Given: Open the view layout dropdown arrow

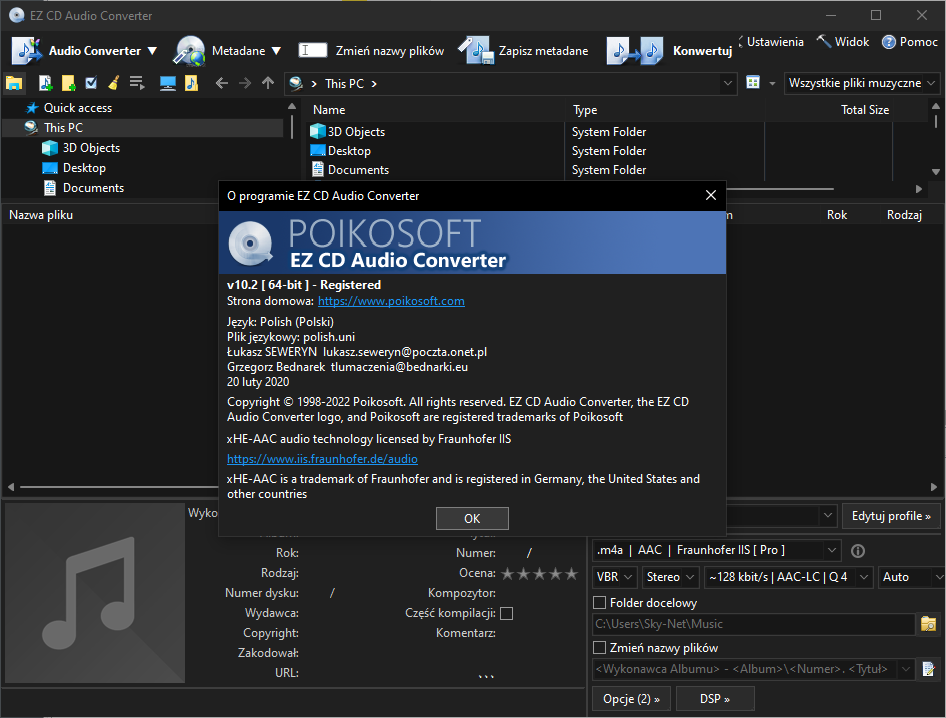Looking at the screenshot, I should pos(772,83).
